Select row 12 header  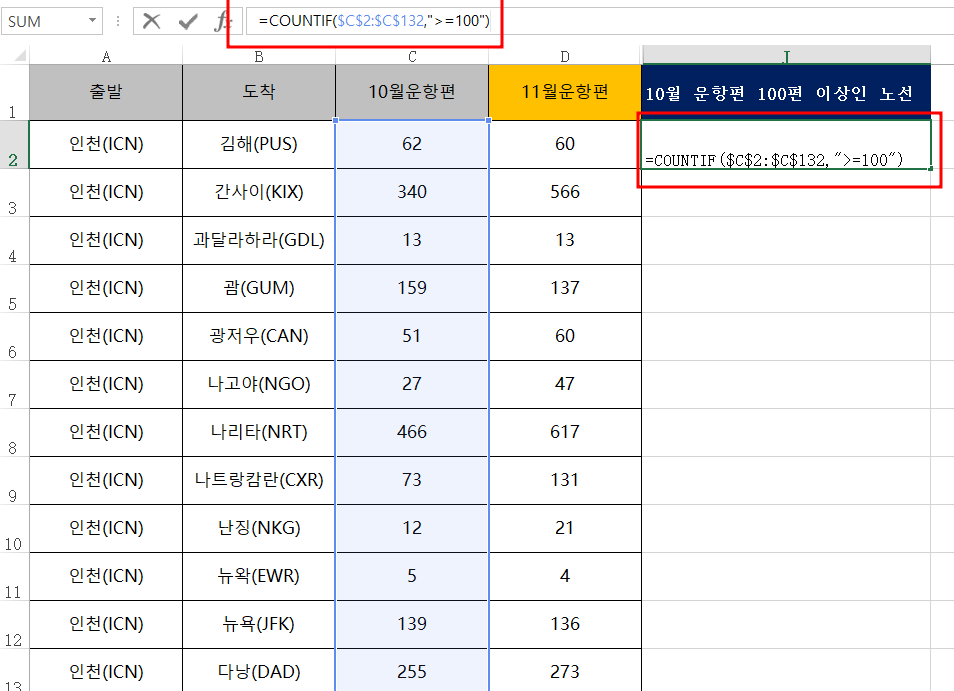pos(13,625)
